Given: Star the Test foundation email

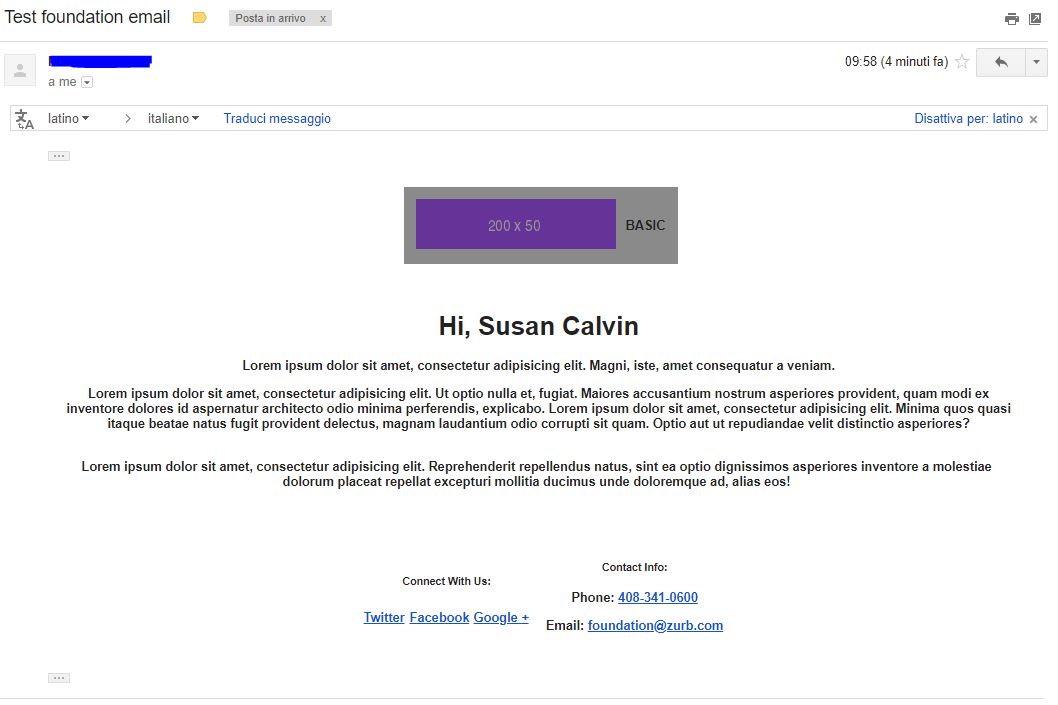Looking at the screenshot, I should [960, 61].
